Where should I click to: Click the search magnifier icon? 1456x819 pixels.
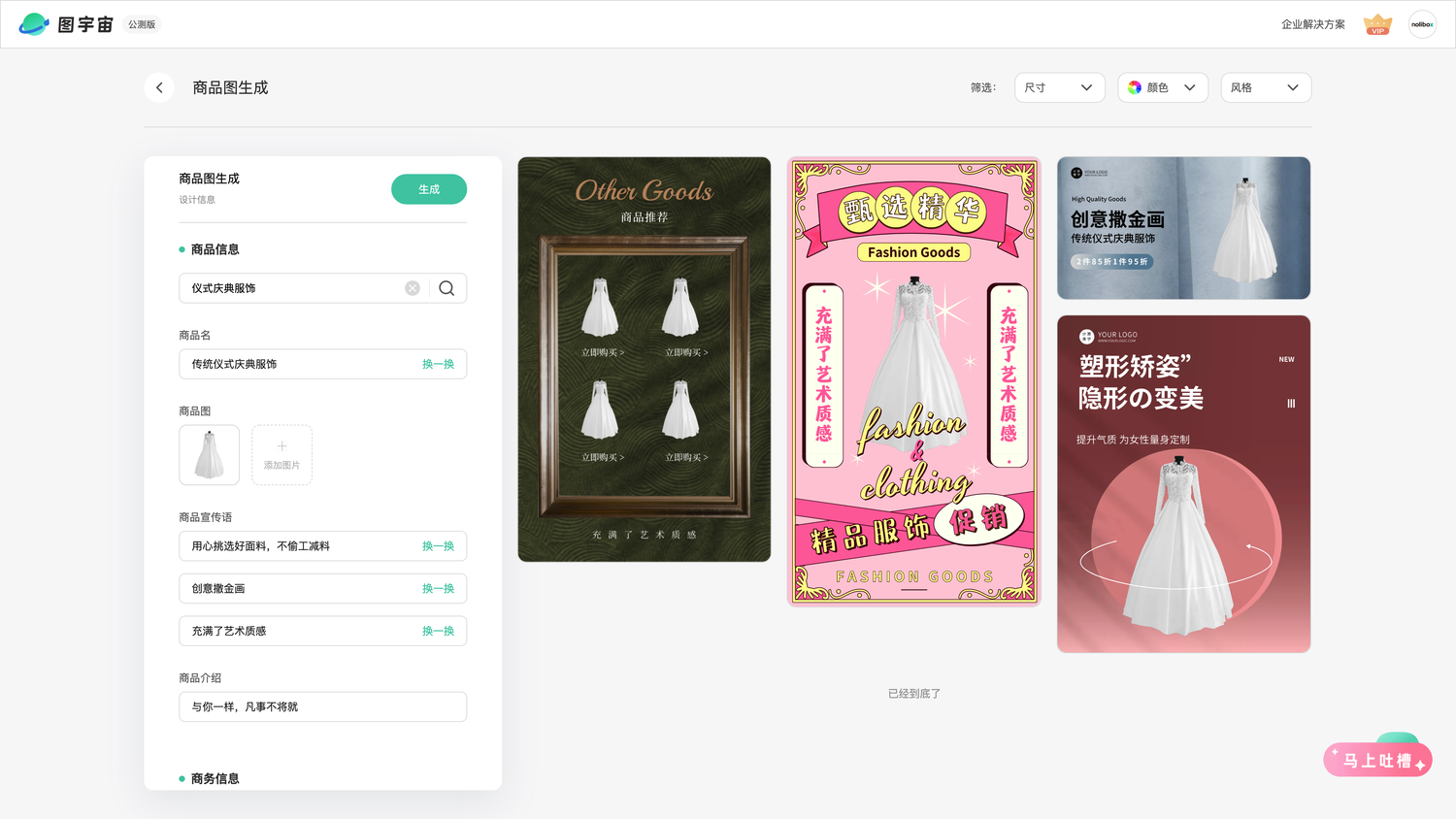(447, 288)
